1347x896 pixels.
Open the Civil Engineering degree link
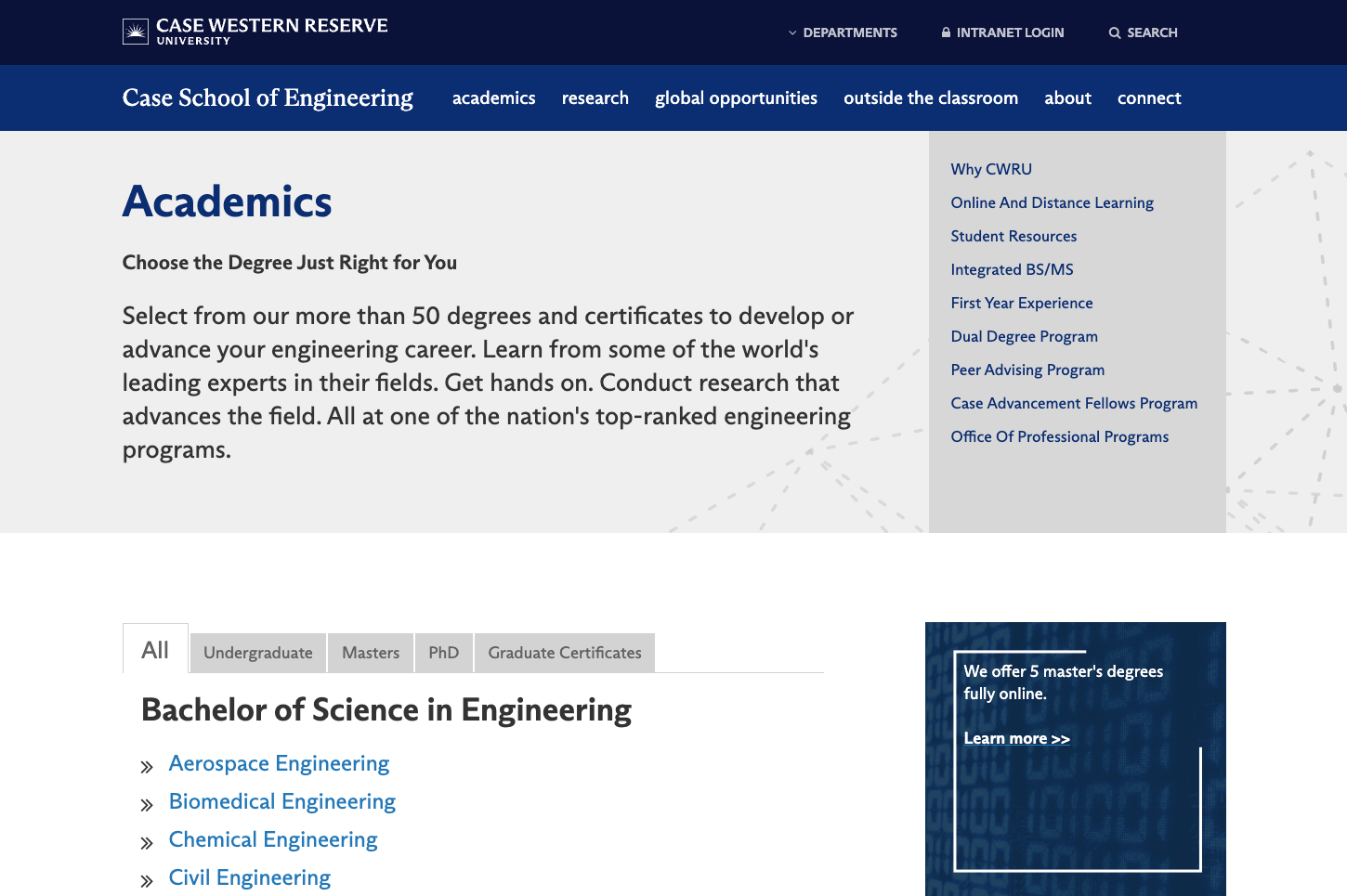250,877
